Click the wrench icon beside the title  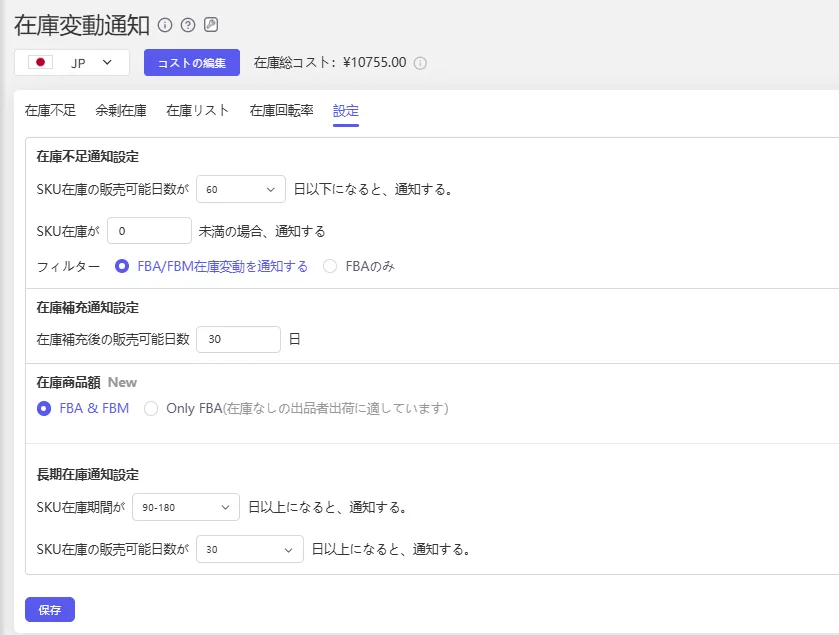(x=211, y=25)
